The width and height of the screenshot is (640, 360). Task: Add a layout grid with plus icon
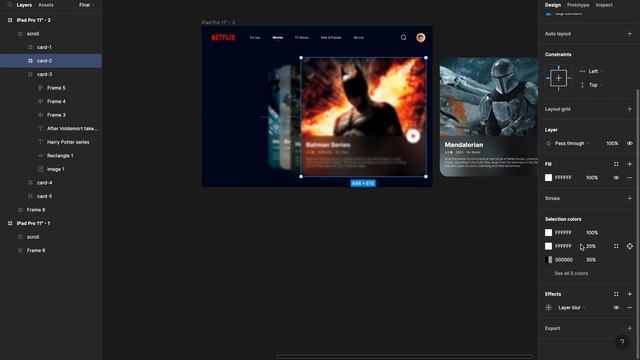[629, 109]
